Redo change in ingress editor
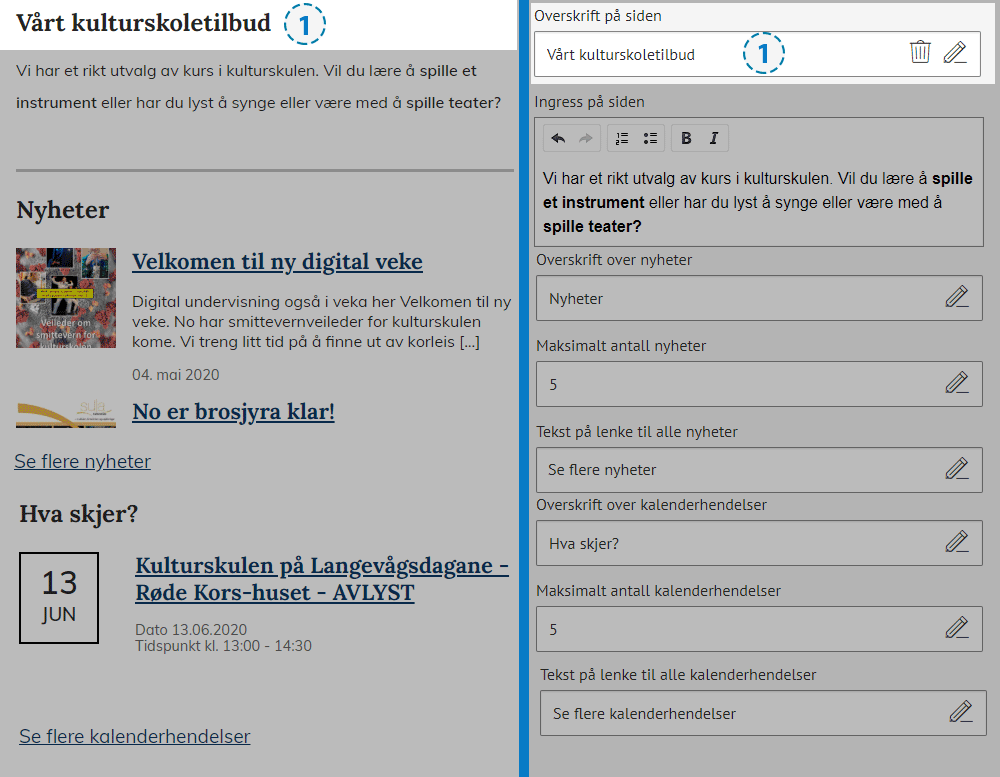This screenshot has height=777, width=1000. (586, 138)
